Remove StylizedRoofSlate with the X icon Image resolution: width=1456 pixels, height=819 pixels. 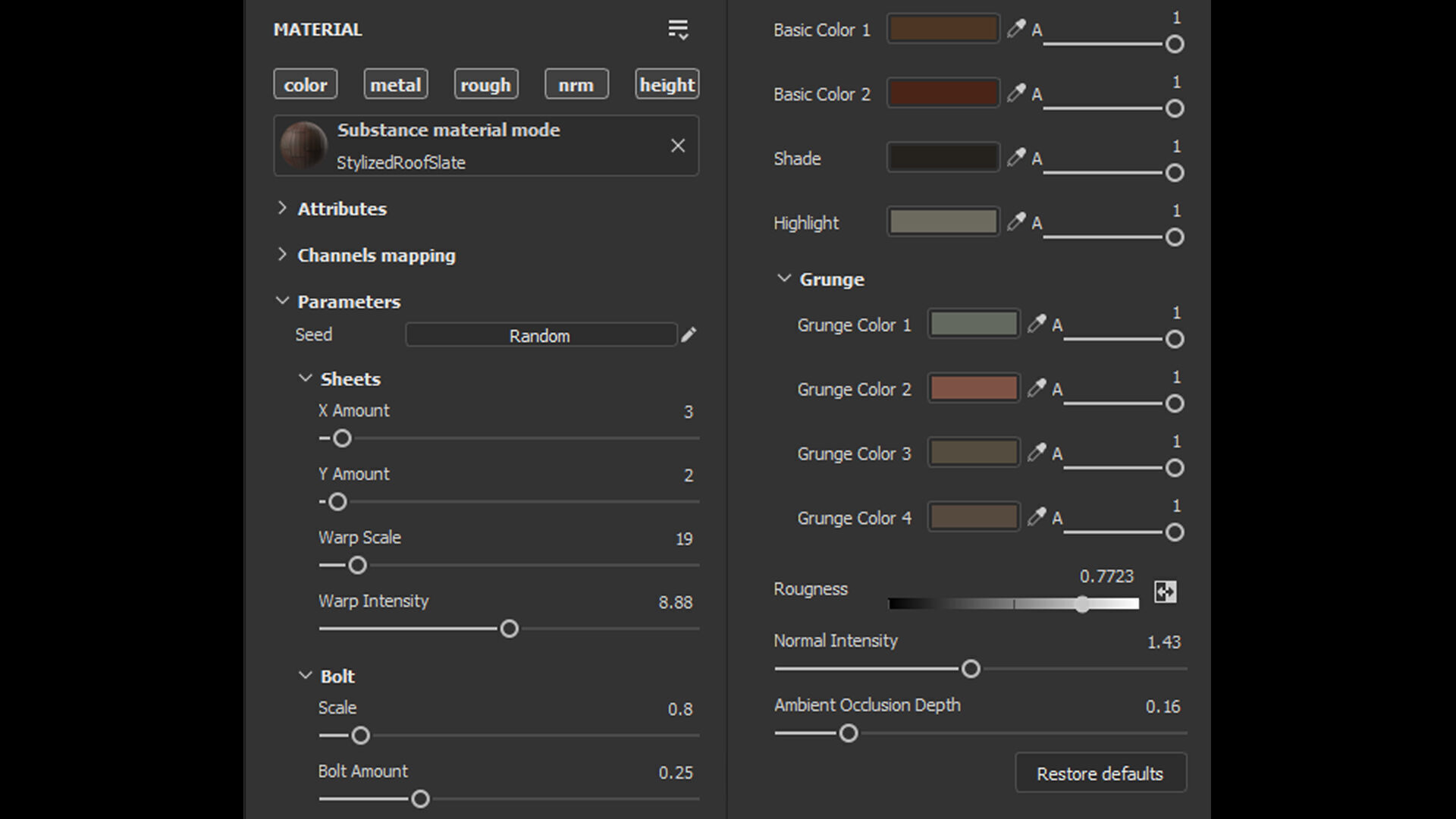click(x=678, y=146)
